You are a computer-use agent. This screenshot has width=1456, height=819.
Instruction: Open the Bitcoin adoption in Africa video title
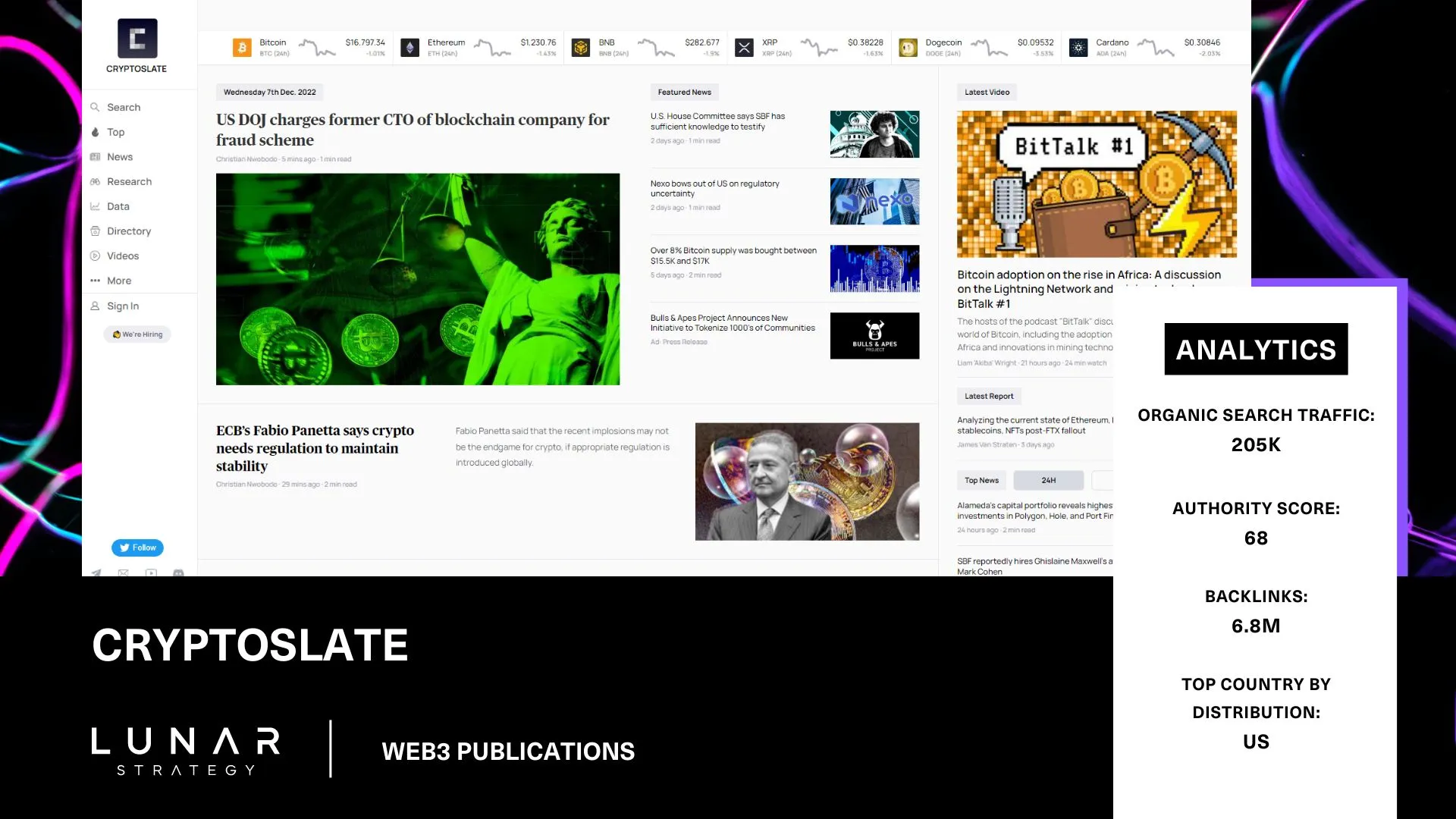[1088, 289]
